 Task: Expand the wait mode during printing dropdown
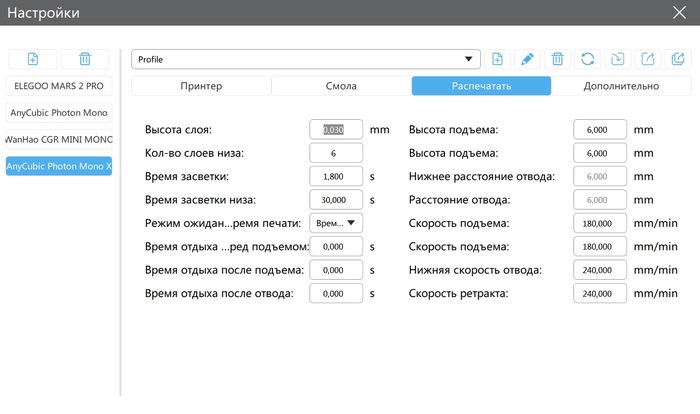[336, 222]
